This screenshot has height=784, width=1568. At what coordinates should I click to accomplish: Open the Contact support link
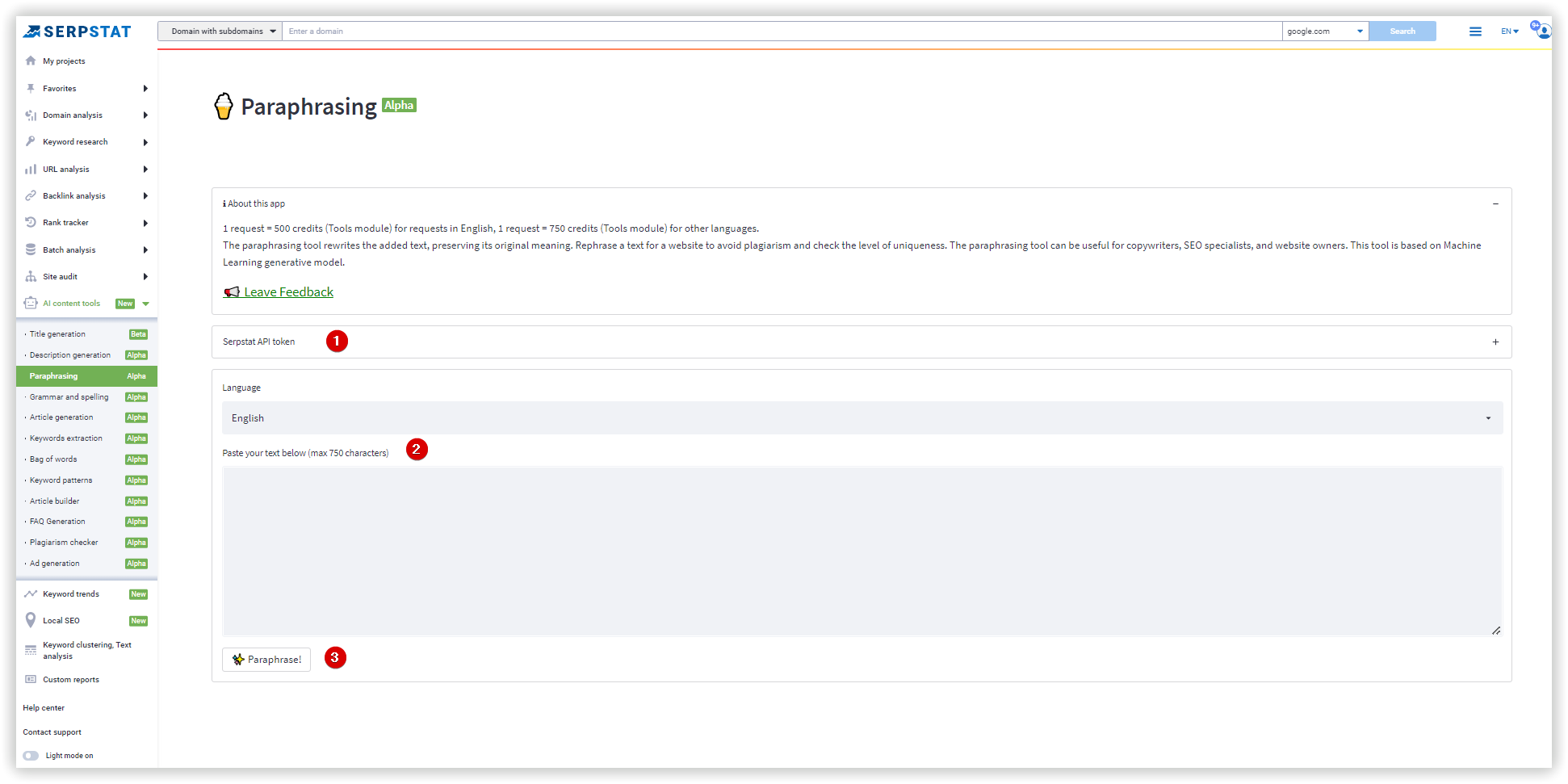tap(52, 732)
